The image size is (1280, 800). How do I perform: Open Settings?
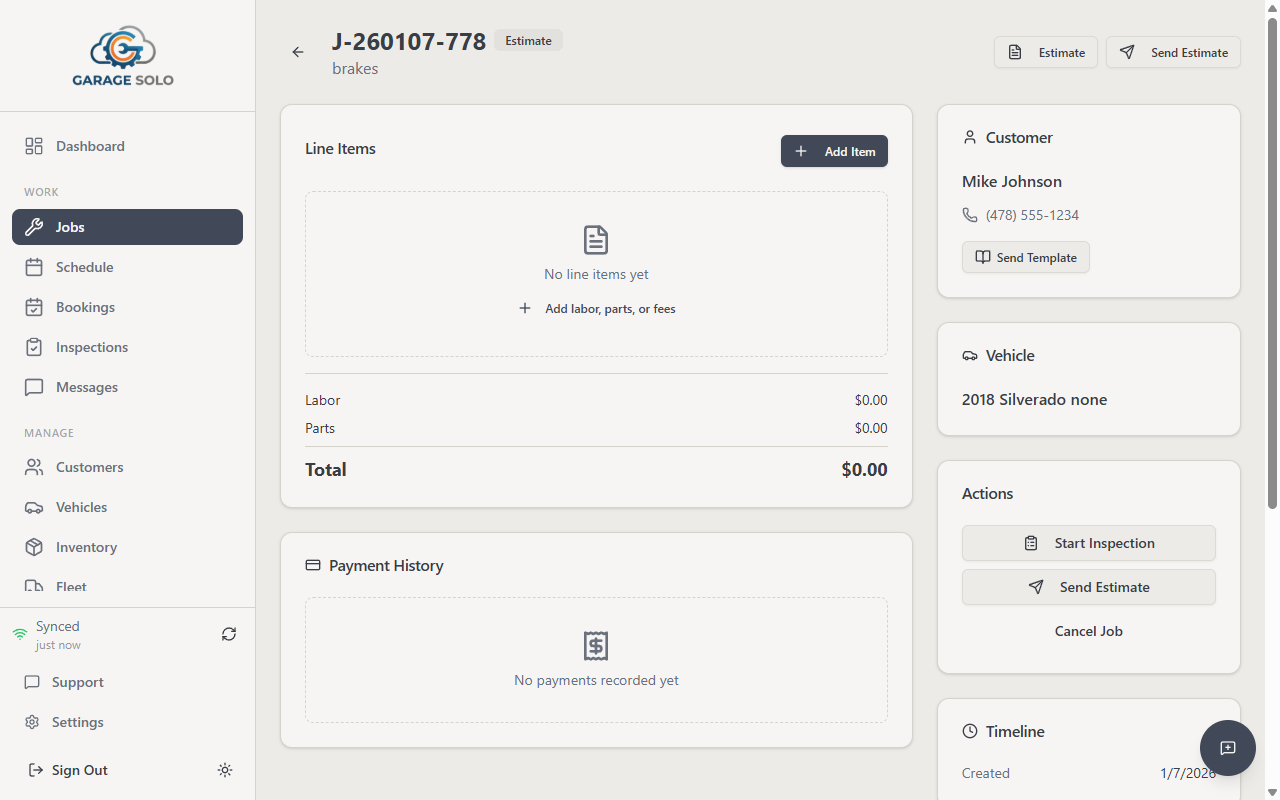pyautogui.click(x=127, y=722)
